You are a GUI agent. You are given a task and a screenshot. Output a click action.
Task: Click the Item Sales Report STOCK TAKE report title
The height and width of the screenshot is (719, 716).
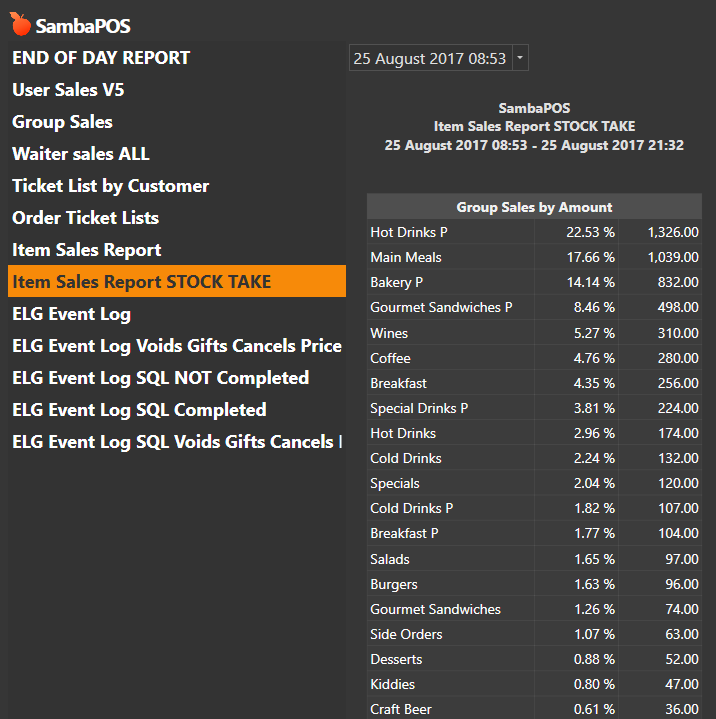pyautogui.click(x=534, y=127)
